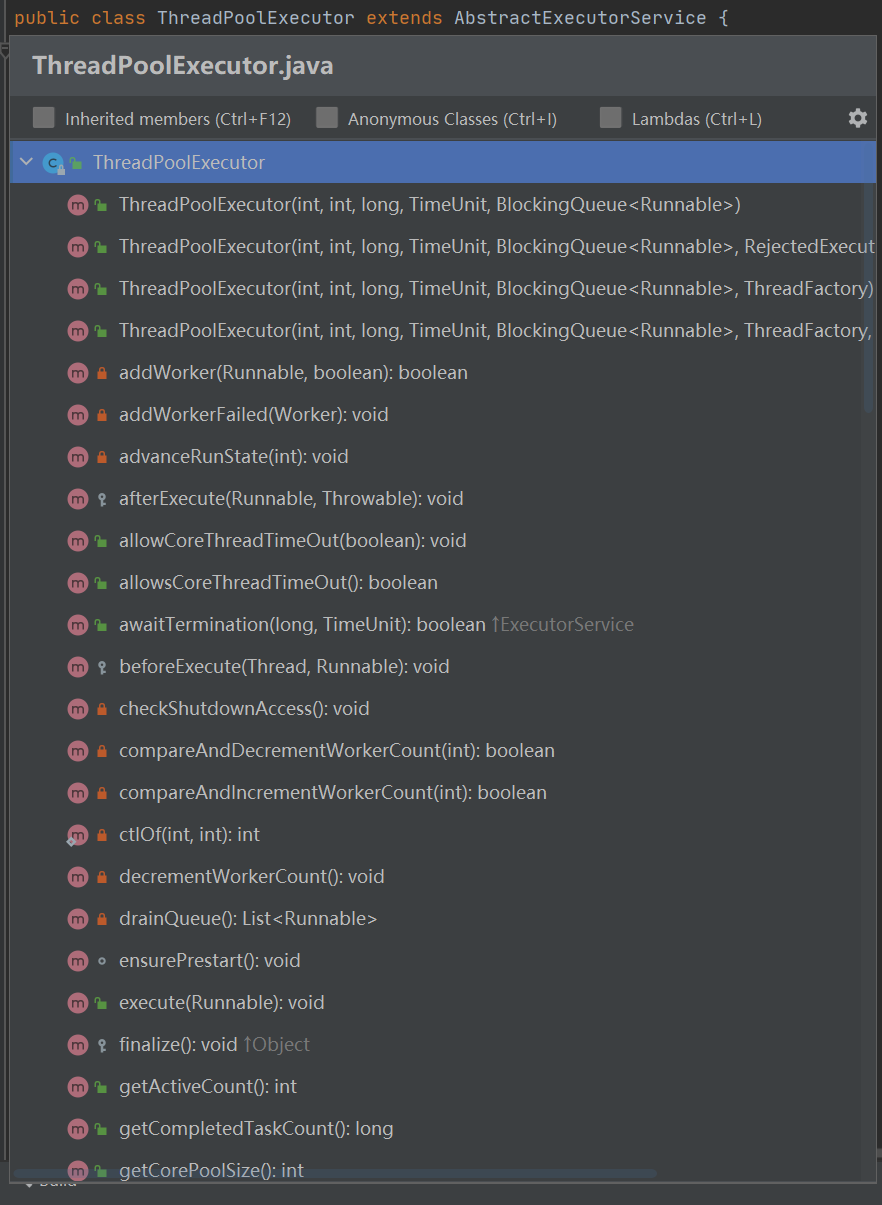This screenshot has height=1205, width=882.
Task: Click public lock icon on execute(Runnable) row
Action: coord(101,1003)
